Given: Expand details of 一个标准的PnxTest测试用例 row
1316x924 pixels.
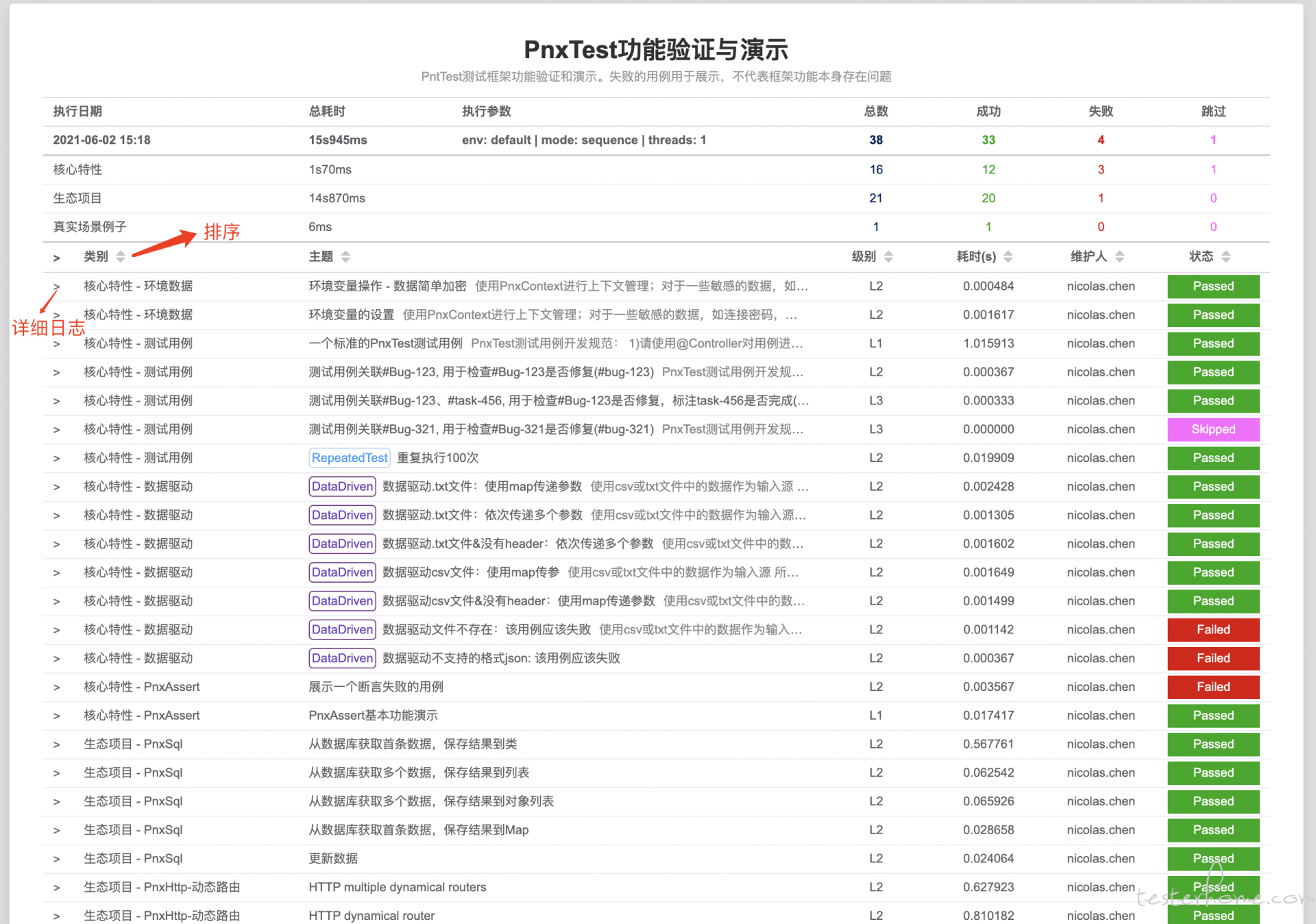Looking at the screenshot, I should point(57,344).
